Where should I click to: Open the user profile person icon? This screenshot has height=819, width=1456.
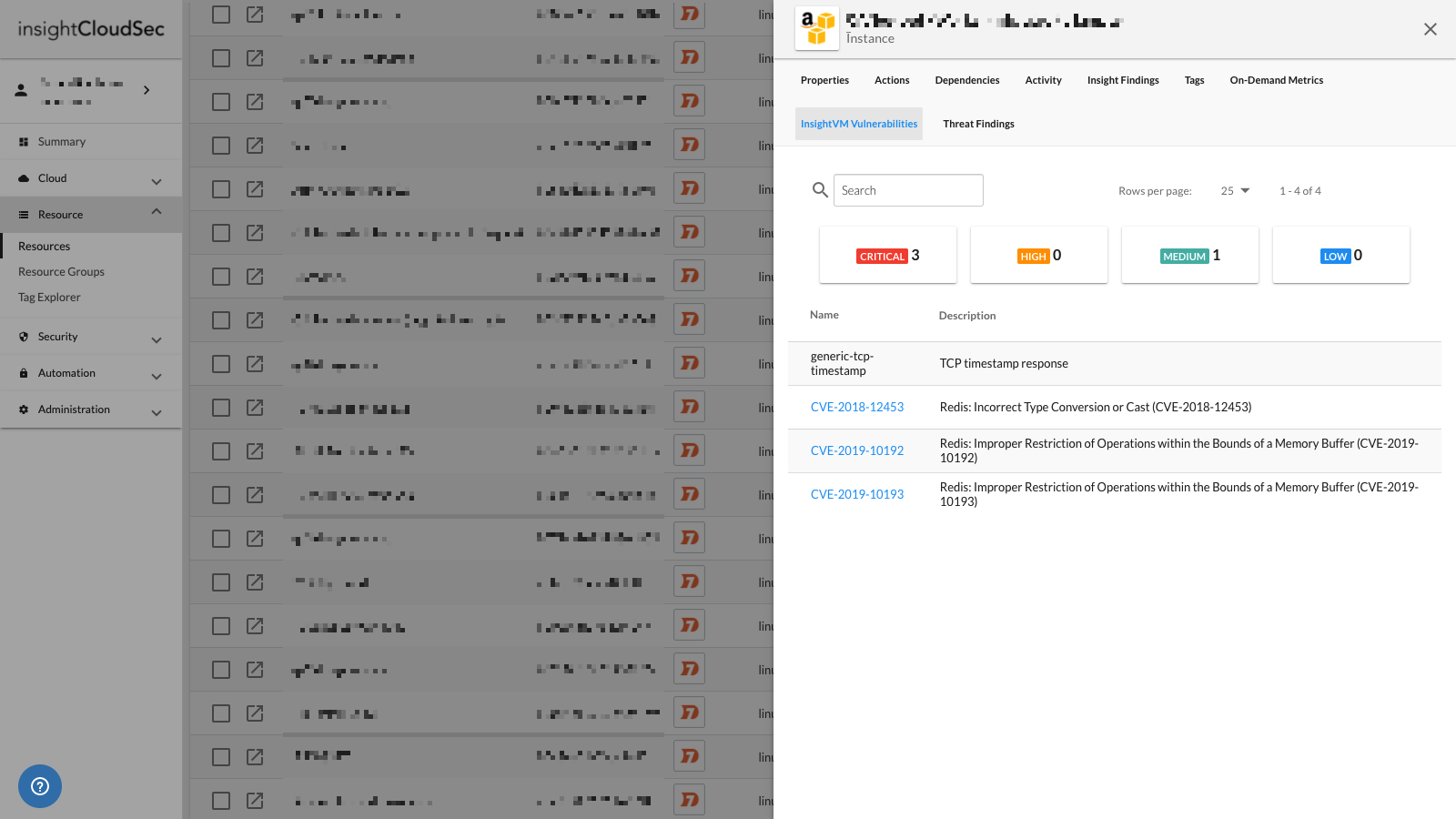point(21,90)
